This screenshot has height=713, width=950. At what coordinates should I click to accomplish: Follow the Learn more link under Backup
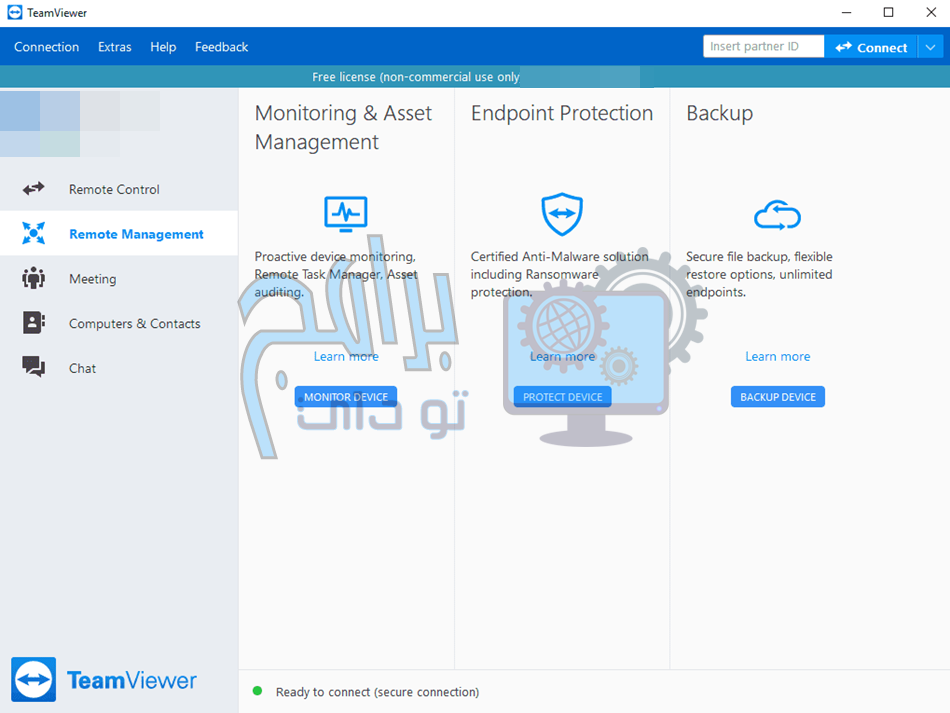[x=777, y=357]
